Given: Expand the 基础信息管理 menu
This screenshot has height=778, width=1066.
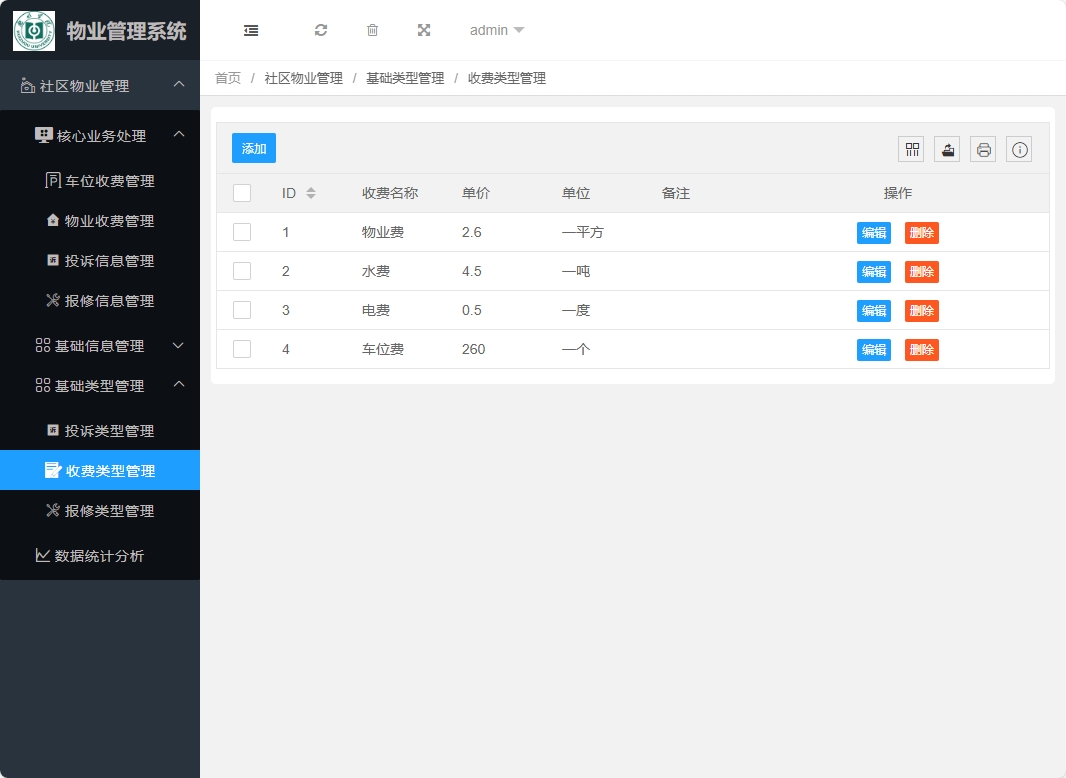Looking at the screenshot, I should [x=103, y=345].
